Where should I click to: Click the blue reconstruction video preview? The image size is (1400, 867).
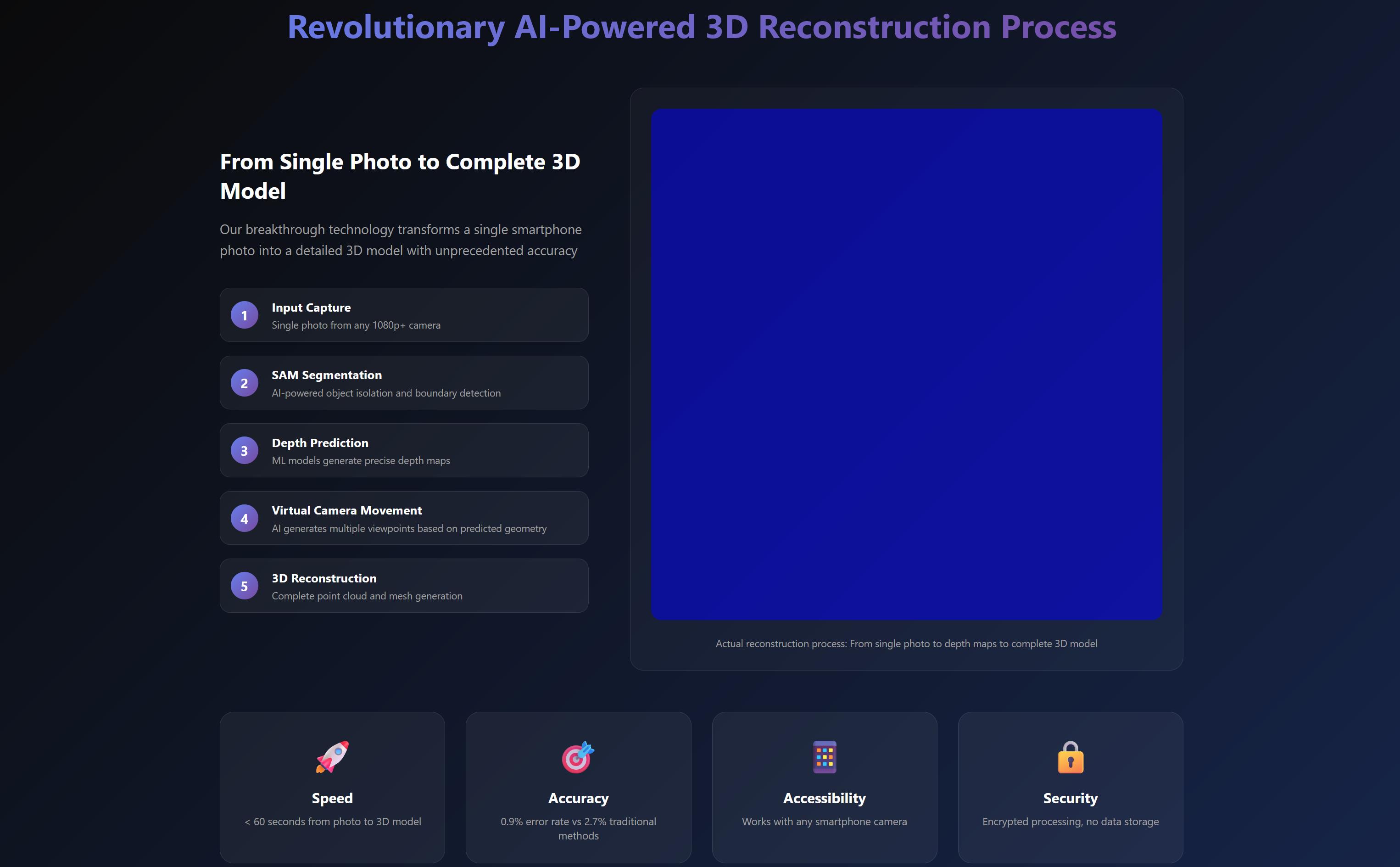[x=906, y=364]
